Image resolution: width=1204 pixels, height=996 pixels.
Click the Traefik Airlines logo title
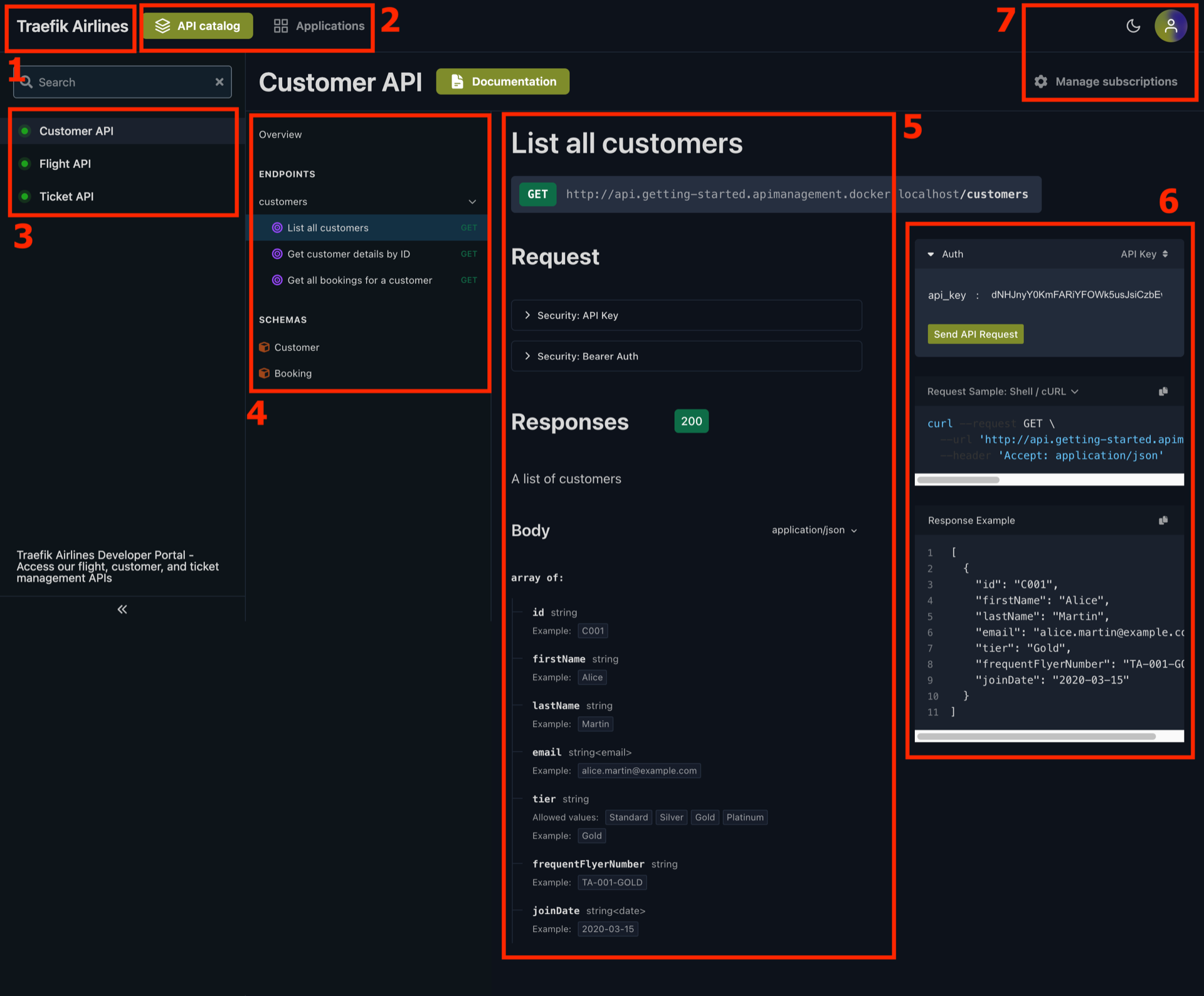(x=72, y=26)
